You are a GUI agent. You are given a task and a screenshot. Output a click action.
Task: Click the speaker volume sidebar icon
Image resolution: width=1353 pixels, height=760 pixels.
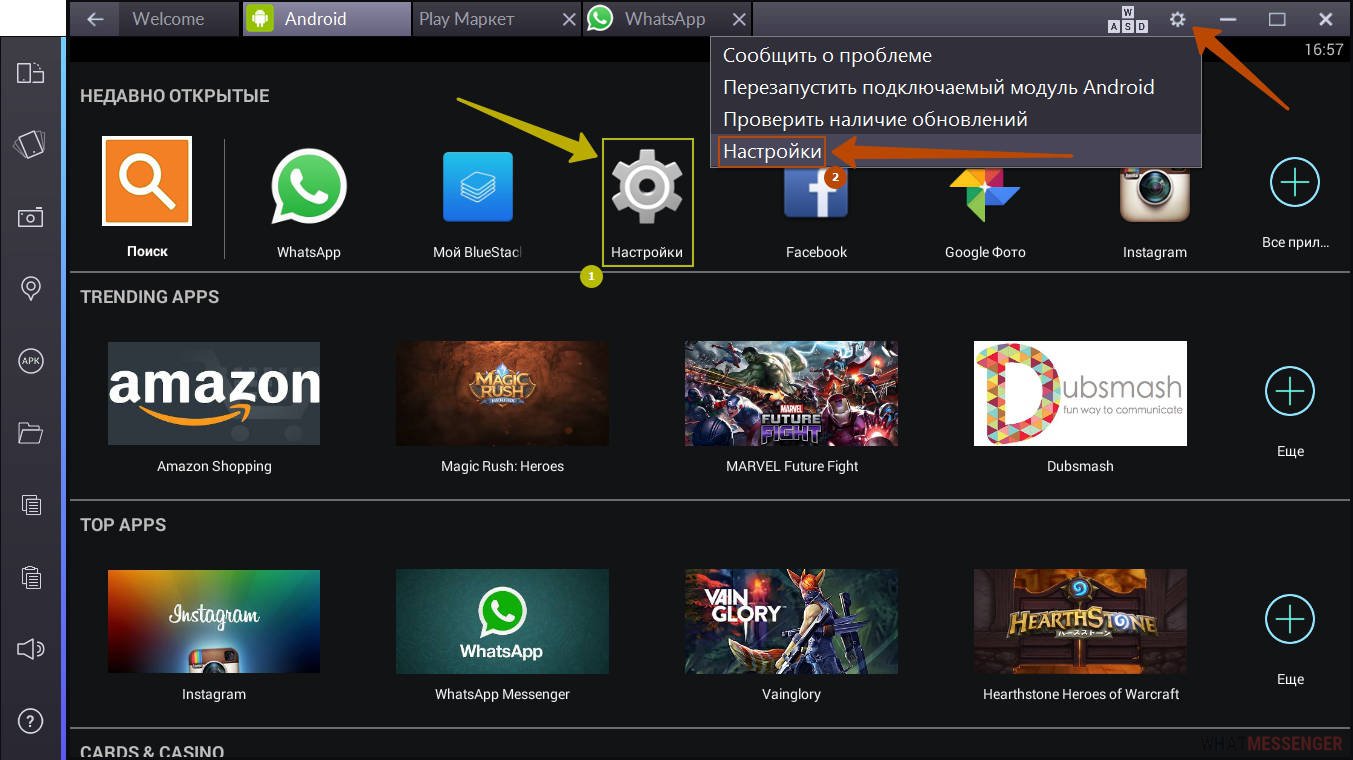31,649
